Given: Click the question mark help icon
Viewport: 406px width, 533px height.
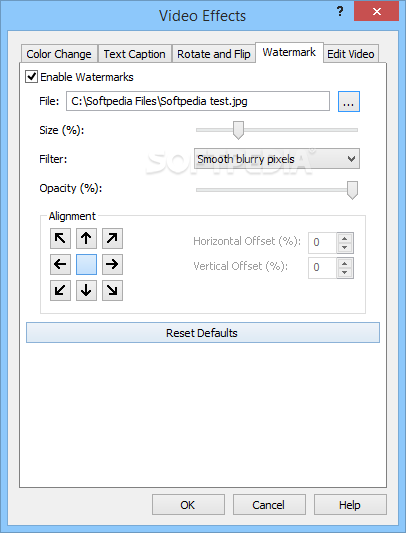Looking at the screenshot, I should click(x=340, y=12).
